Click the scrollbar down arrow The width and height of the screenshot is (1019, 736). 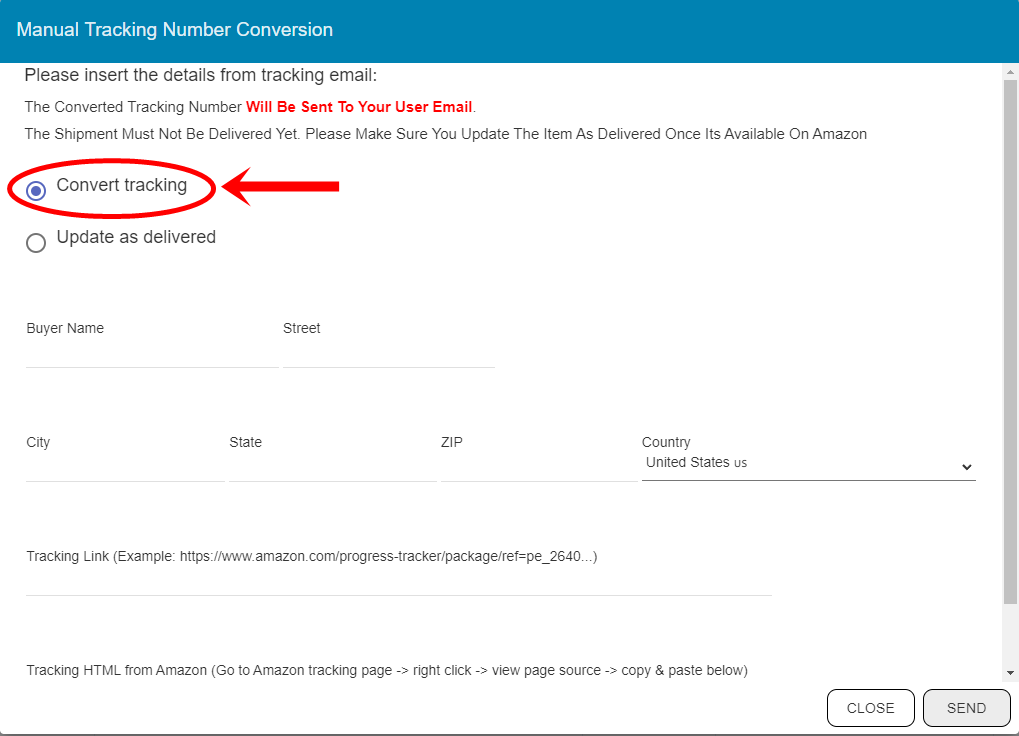[x=1010, y=673]
